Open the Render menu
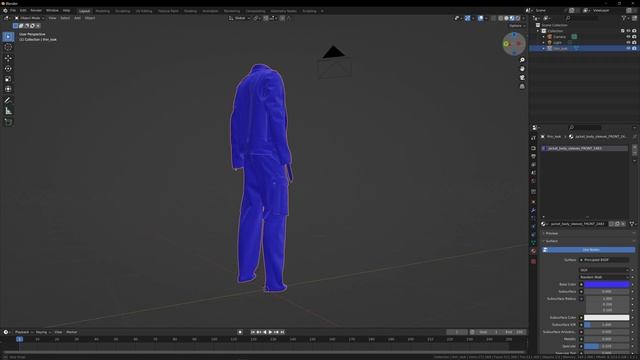This screenshot has height=360, width=640. [x=36, y=11]
